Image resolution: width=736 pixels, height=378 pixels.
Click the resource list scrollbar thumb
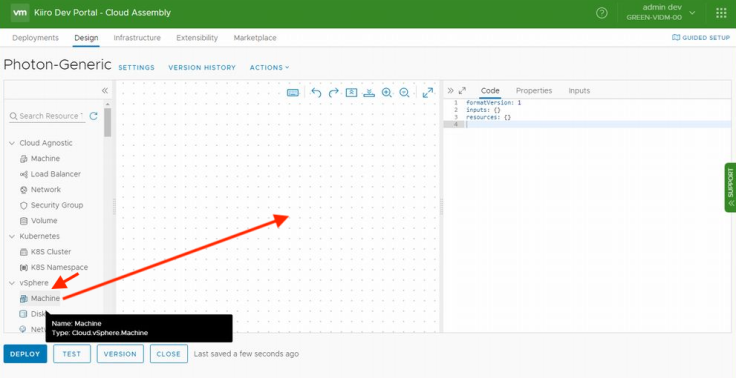(107, 122)
